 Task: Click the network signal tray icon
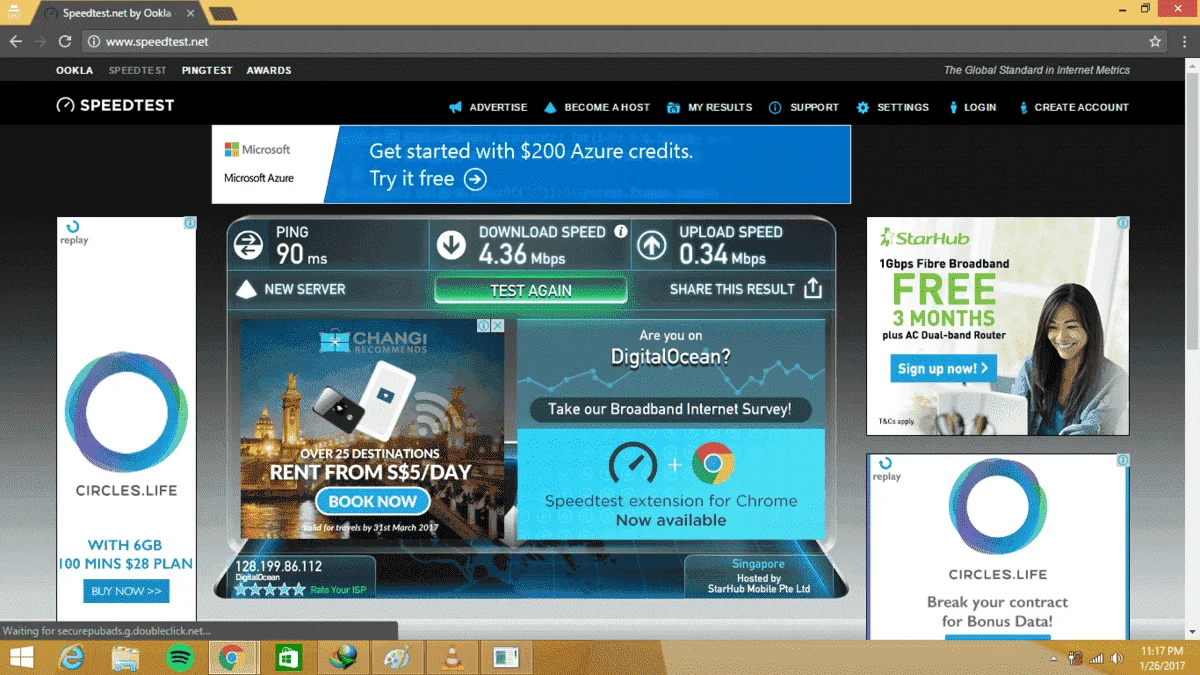pos(1097,658)
